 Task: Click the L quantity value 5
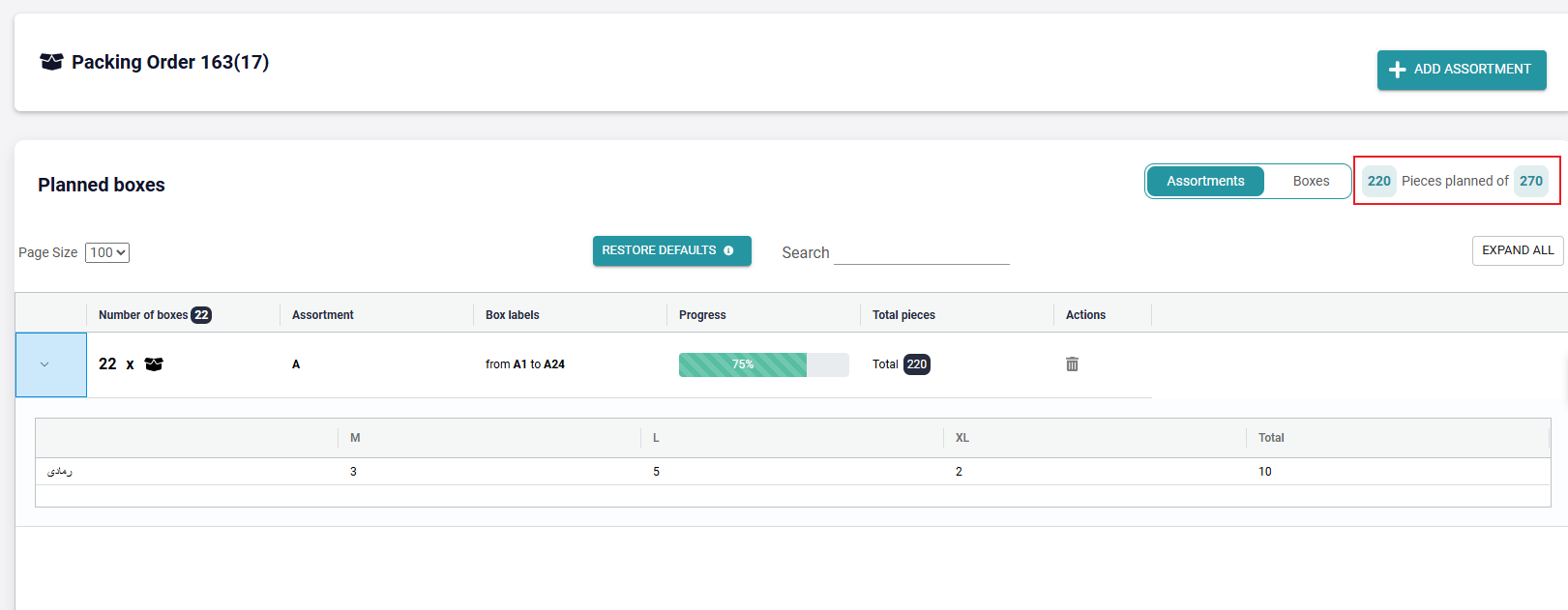click(656, 472)
